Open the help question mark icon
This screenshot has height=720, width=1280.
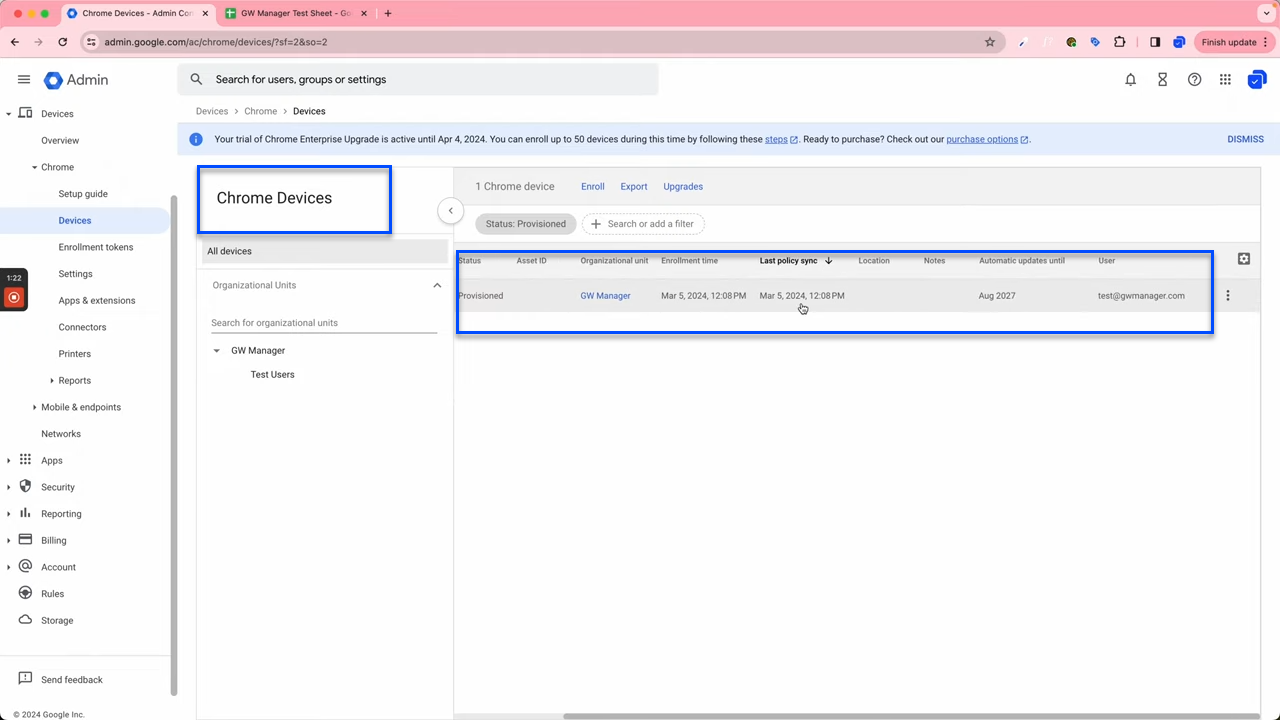1194,80
